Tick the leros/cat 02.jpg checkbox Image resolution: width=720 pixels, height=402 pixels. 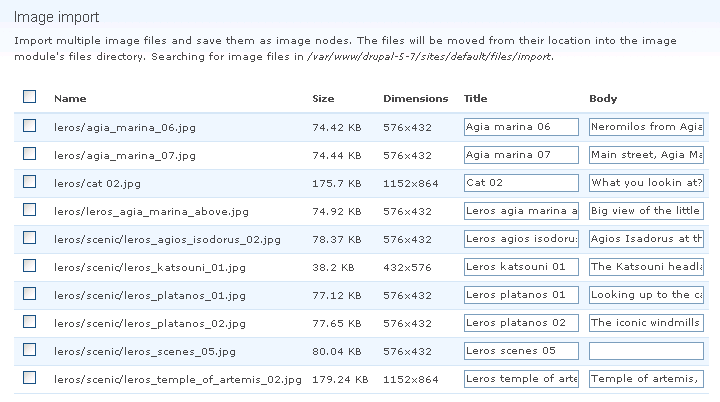[29, 182]
